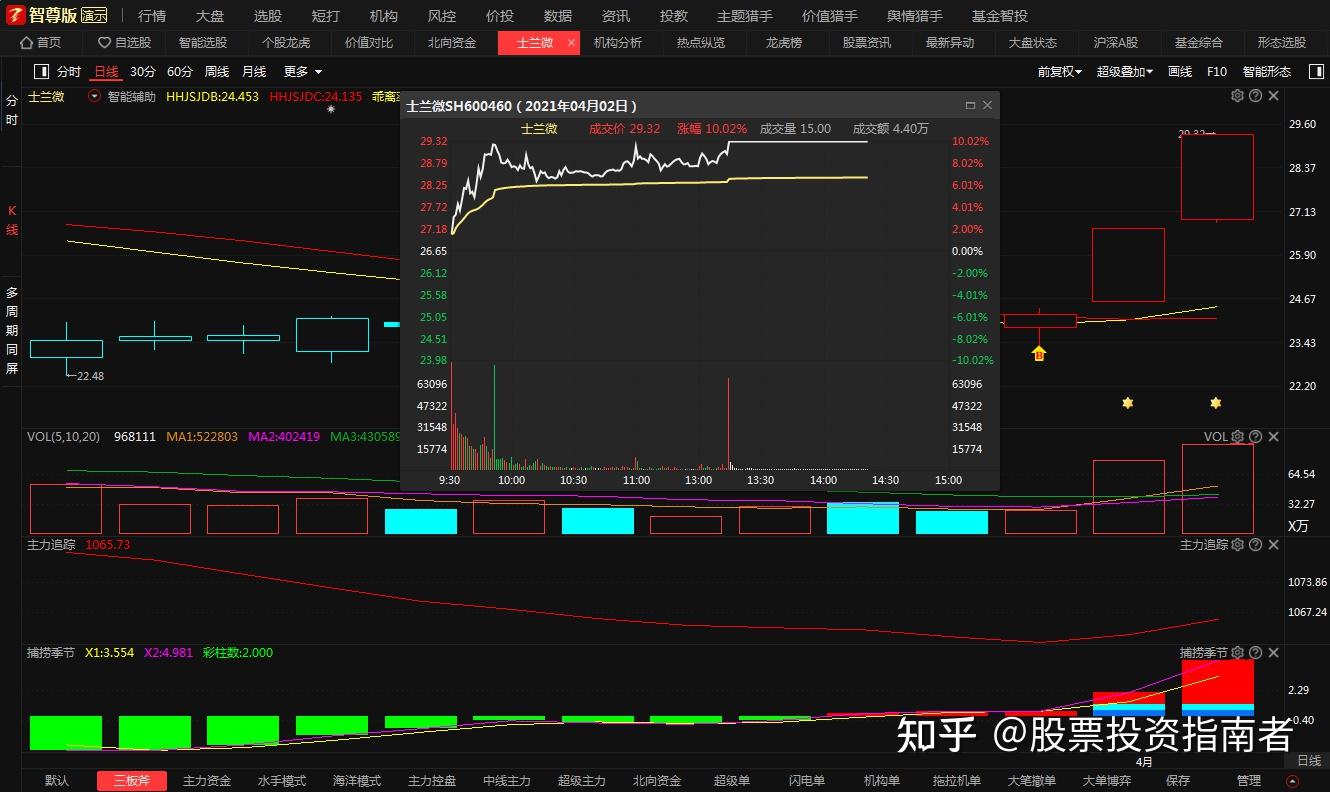Open the 前复权 adjustment dropdown
The height and width of the screenshot is (792, 1330).
click(1058, 71)
